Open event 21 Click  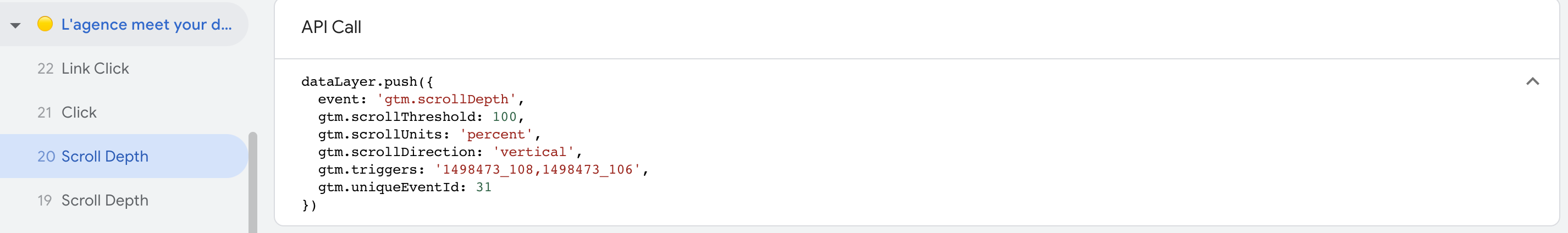pyautogui.click(x=124, y=112)
